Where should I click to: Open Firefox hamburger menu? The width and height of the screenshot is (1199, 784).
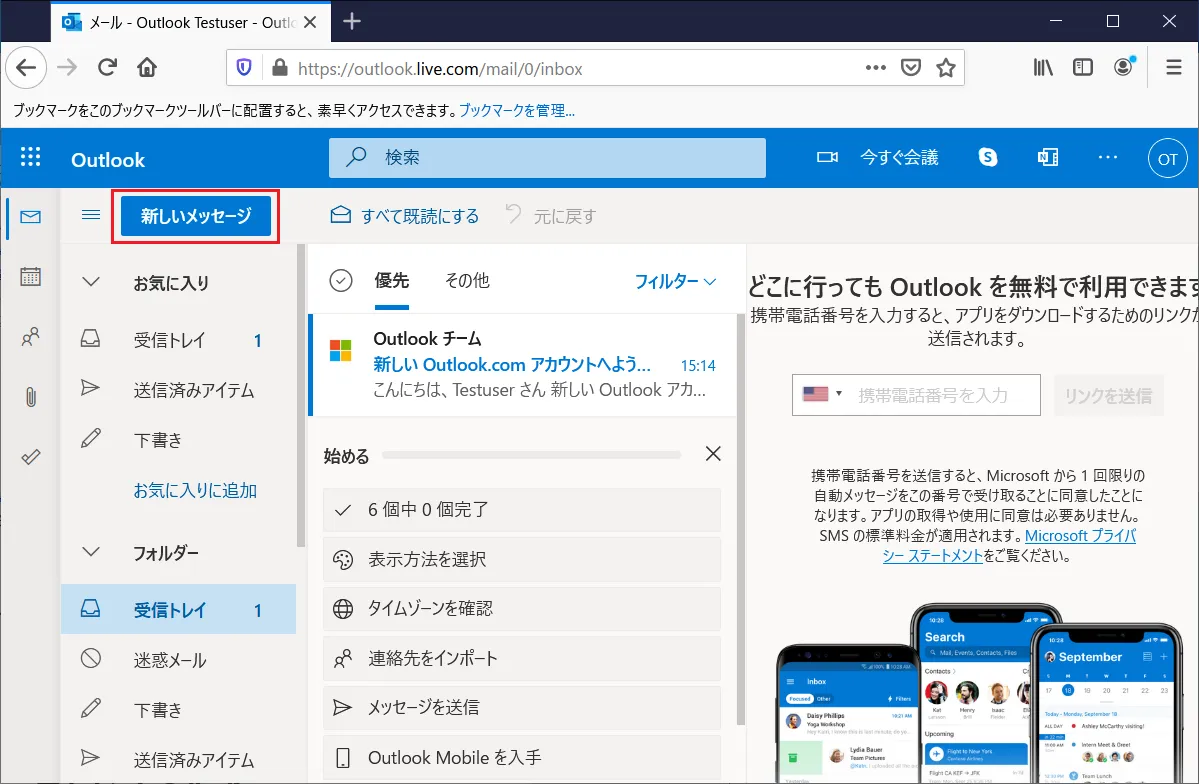[1174, 68]
